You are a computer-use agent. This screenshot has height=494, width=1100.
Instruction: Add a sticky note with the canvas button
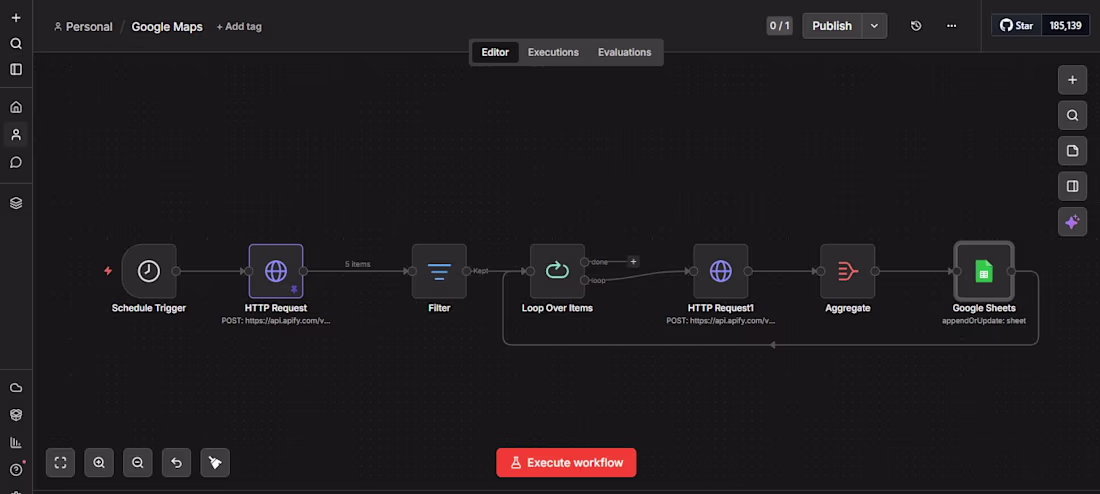pyautogui.click(x=1072, y=151)
